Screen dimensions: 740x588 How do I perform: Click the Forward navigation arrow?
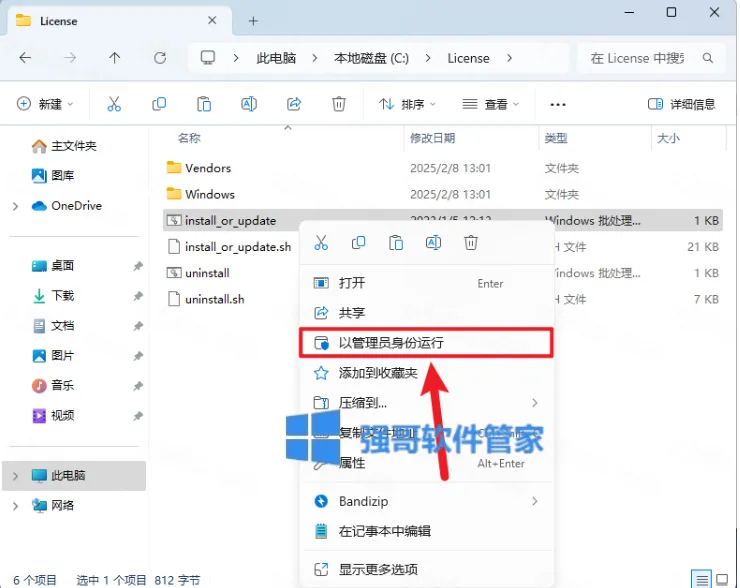point(70,58)
